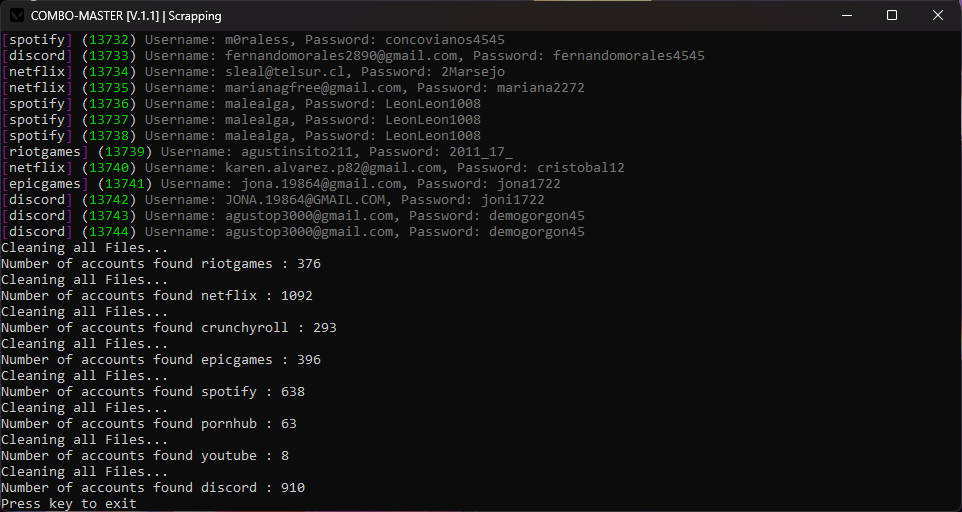The image size is (962, 512).
Task: Click the green line number 13732
Action: [109, 40]
